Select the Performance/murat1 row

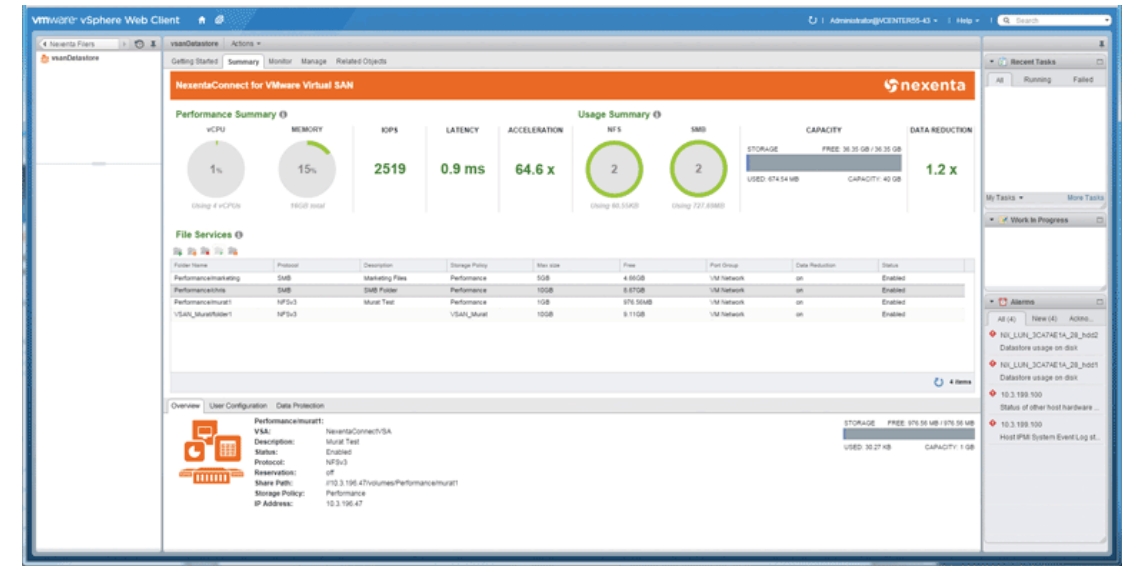pos(568,302)
